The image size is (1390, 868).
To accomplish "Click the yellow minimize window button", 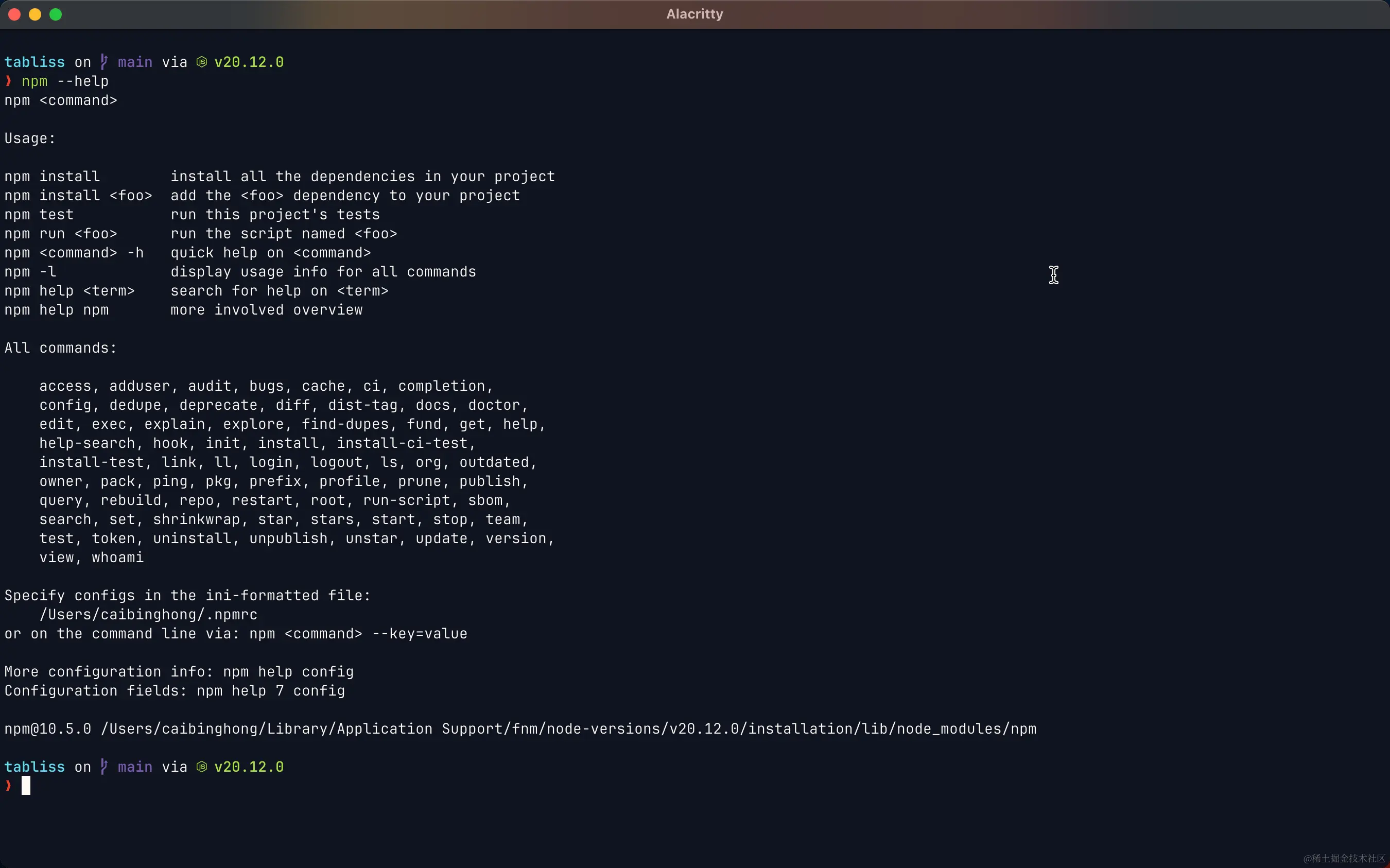I will click(x=35, y=14).
